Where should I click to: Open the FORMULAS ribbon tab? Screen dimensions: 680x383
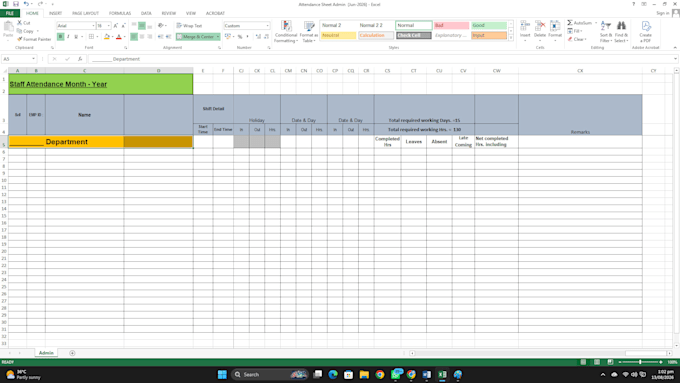click(120, 13)
